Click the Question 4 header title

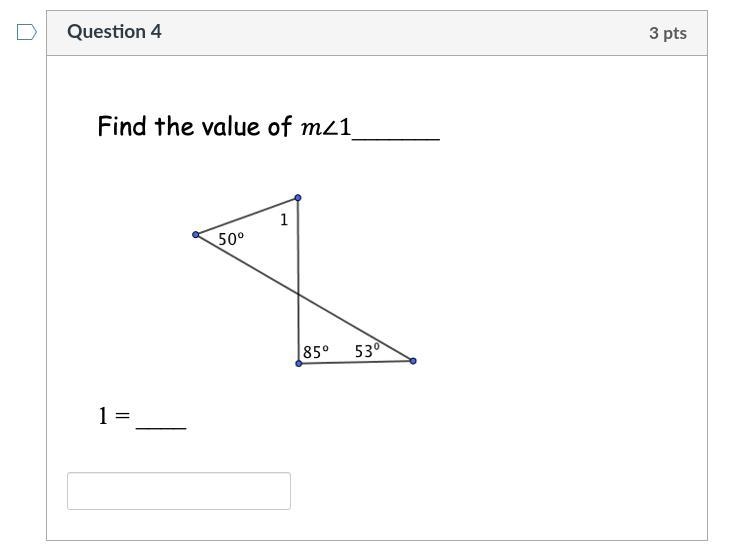coord(114,32)
